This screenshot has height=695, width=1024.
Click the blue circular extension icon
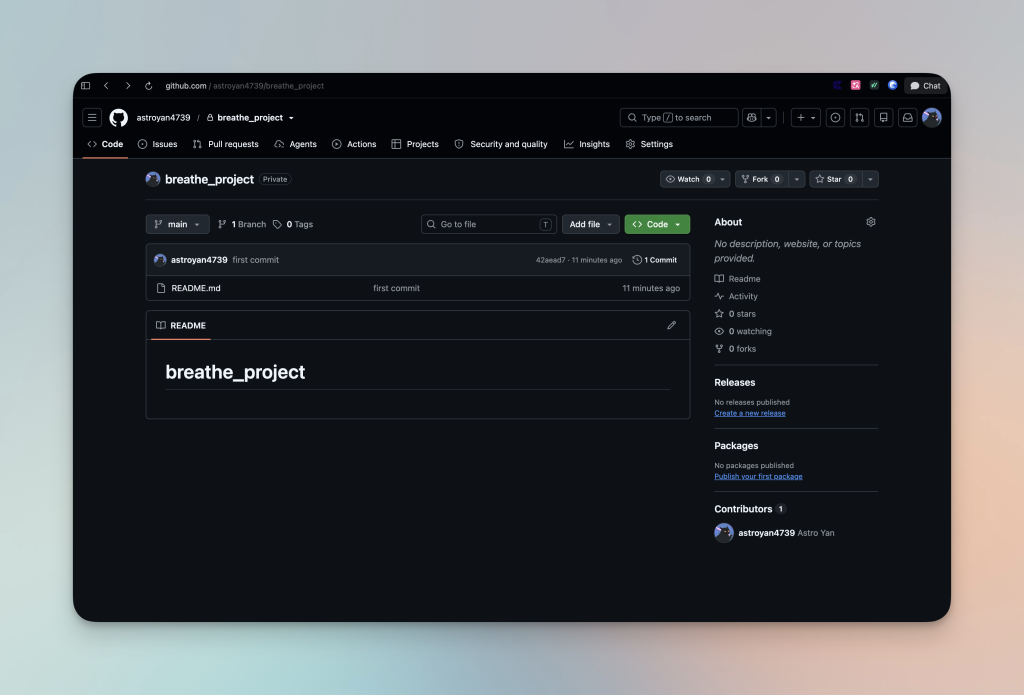pyautogui.click(x=893, y=85)
